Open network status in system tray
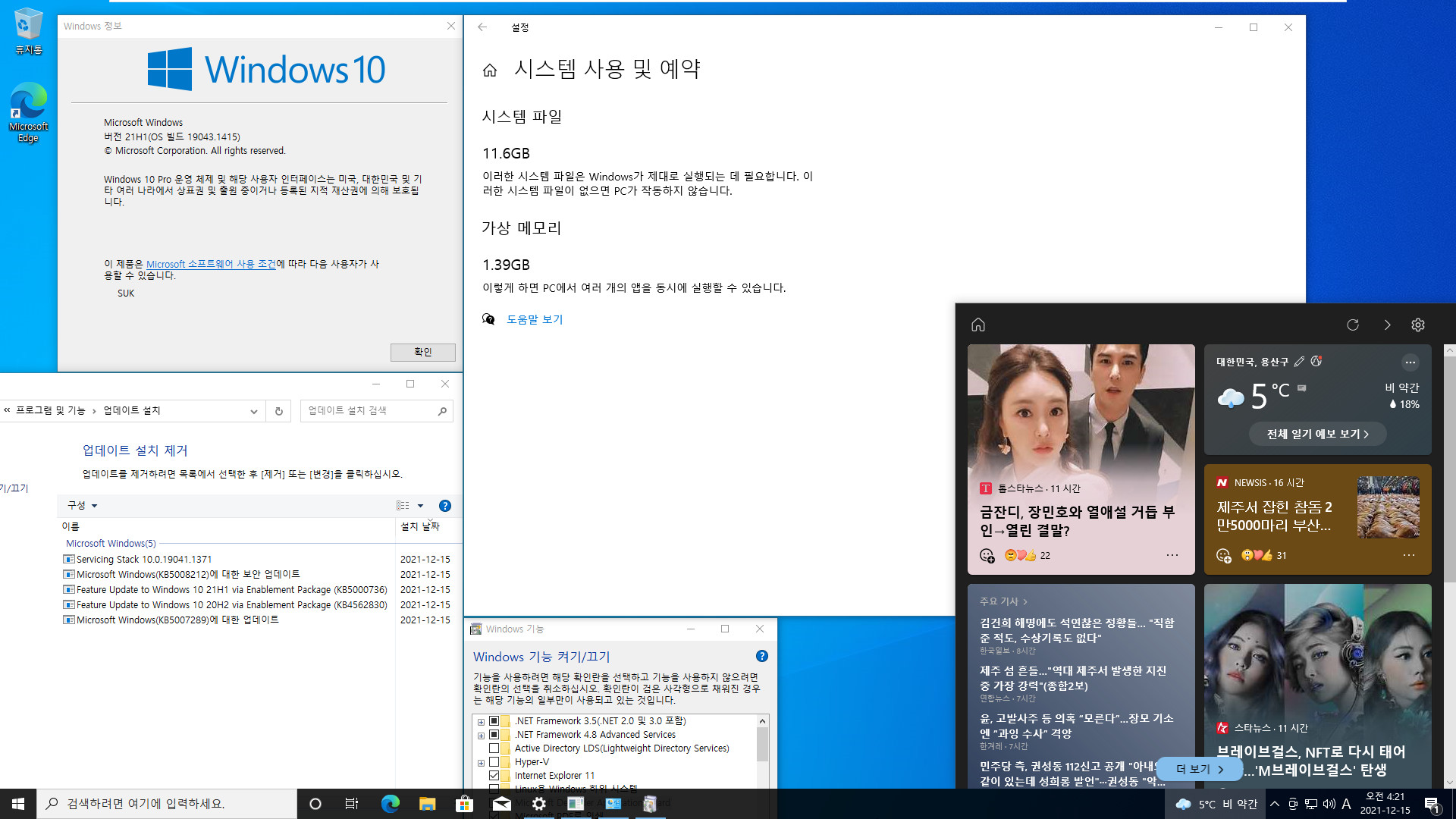 click(x=1311, y=804)
